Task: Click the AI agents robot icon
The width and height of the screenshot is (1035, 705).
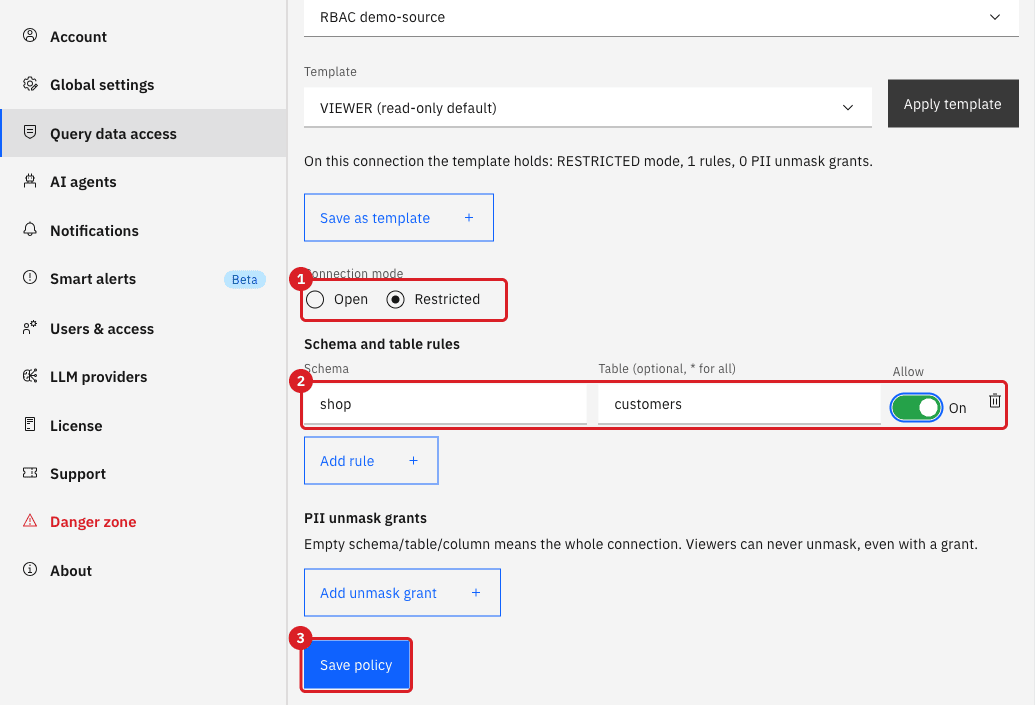Action: (30, 181)
